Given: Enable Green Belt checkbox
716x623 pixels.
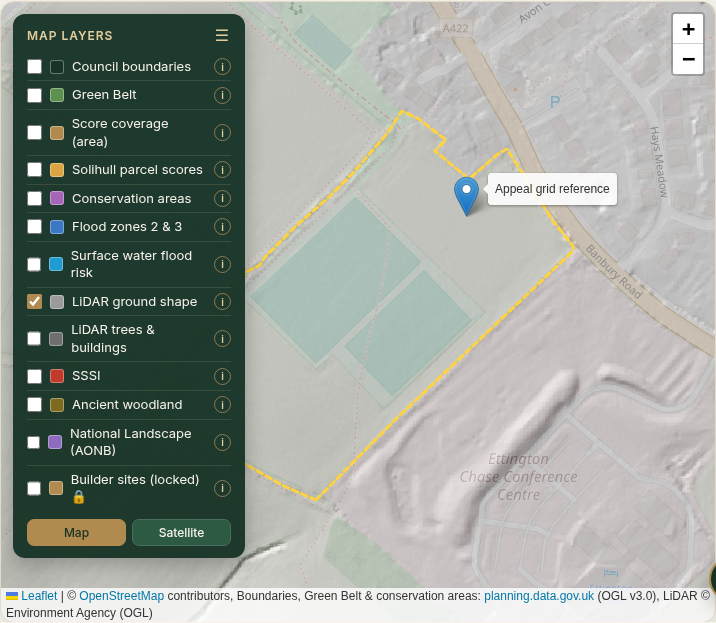Looking at the screenshot, I should point(34,95).
